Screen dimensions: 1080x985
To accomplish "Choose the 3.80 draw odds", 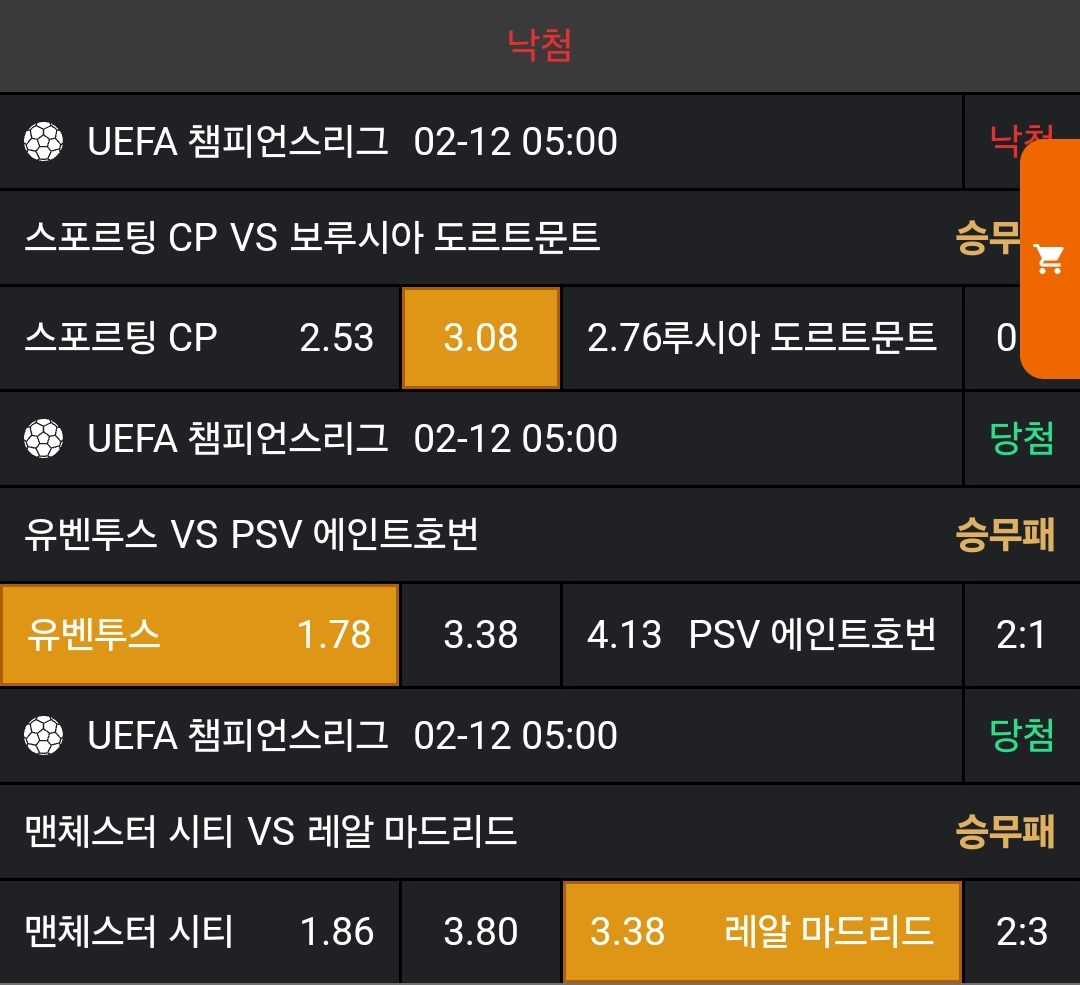I will 481,932.
